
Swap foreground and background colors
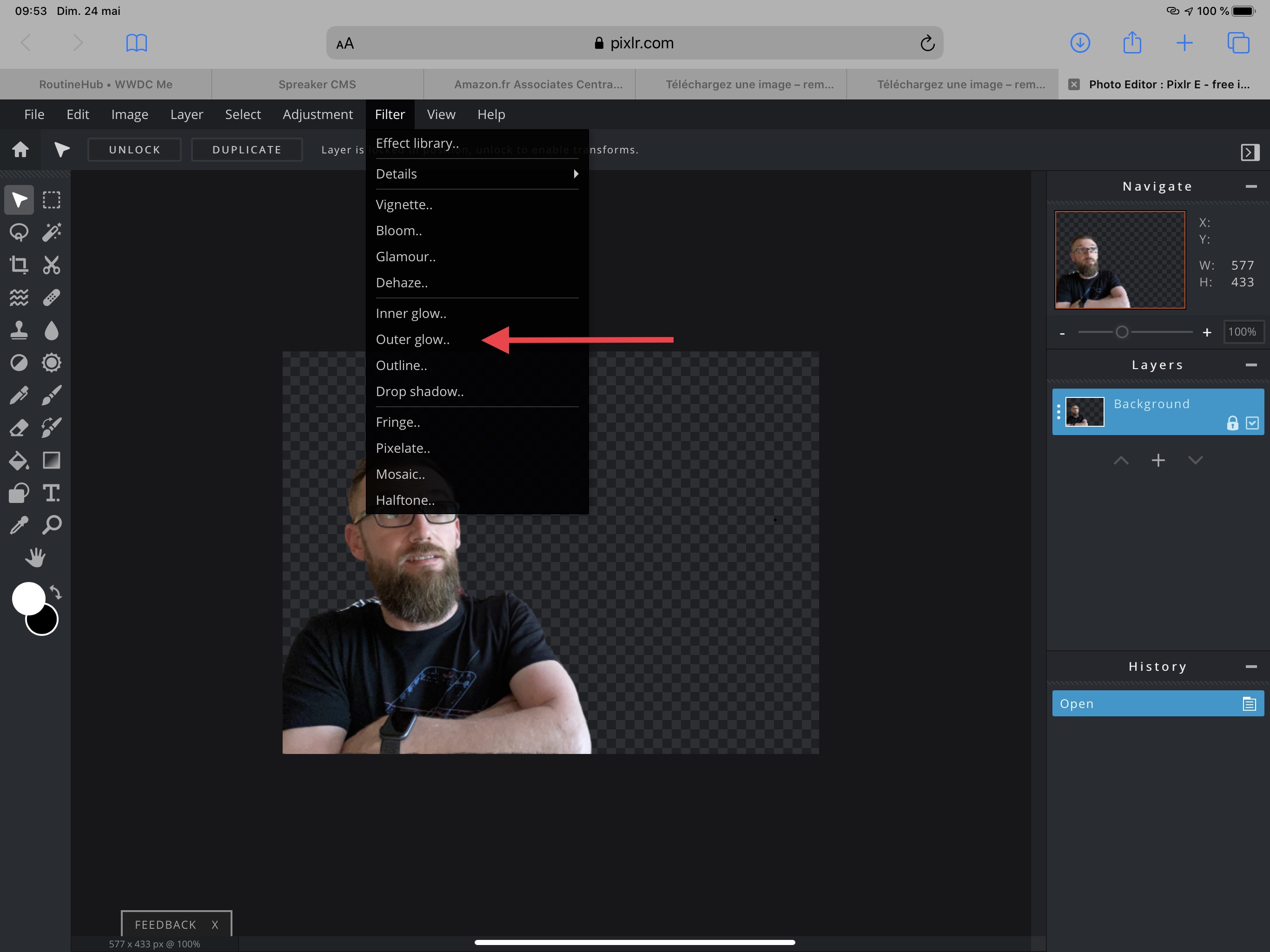(56, 592)
